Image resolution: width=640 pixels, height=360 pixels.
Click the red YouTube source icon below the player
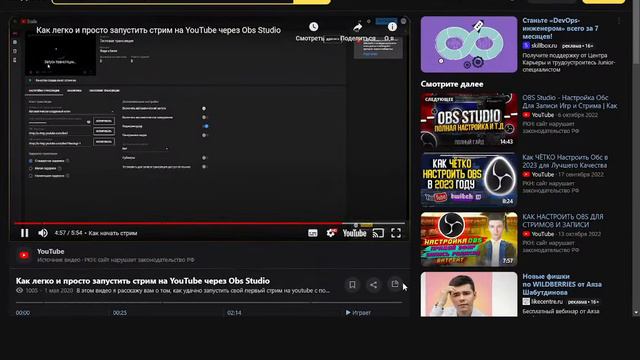pos(24,255)
